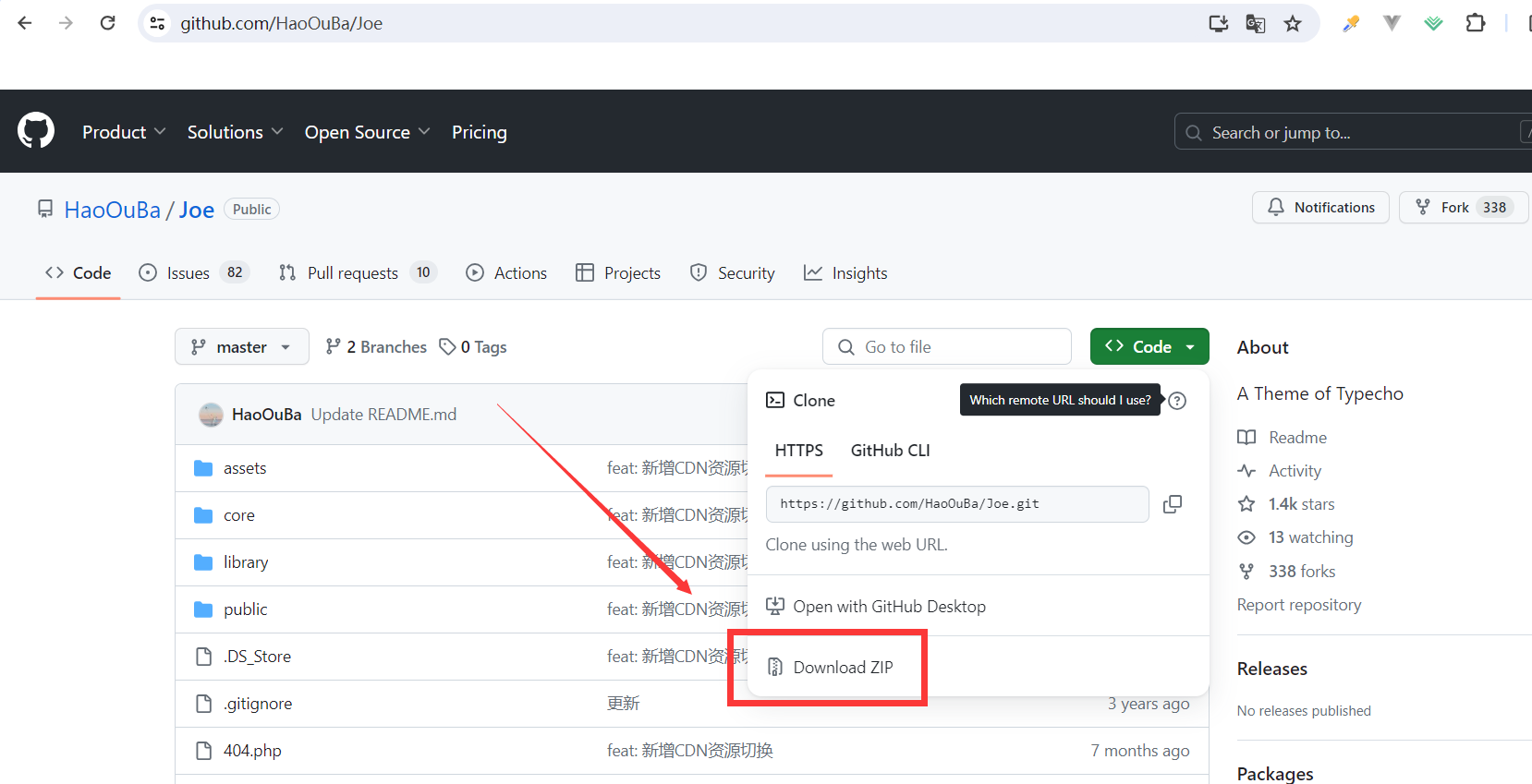1532x784 pixels.
Task: Open the Readme link in About
Action: (1283, 438)
